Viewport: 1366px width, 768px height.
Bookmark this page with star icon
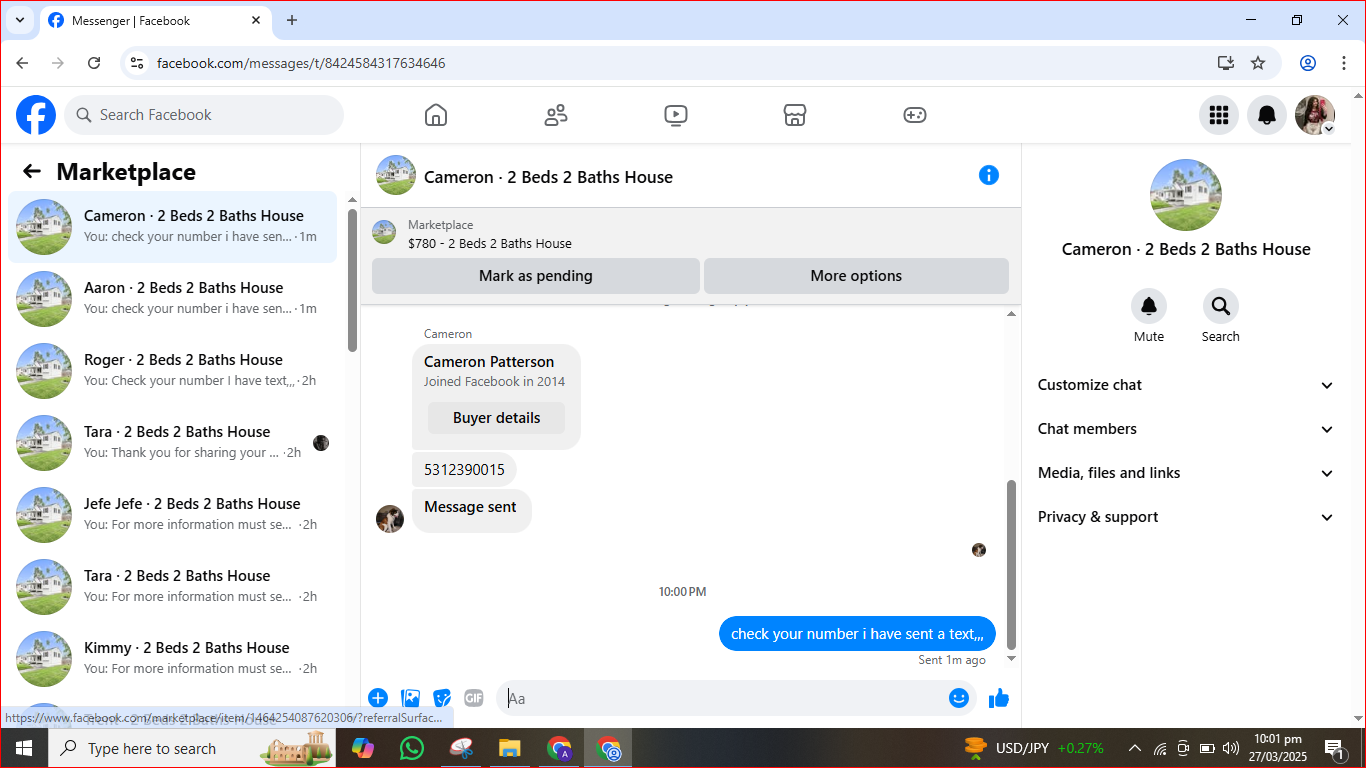click(x=1258, y=63)
